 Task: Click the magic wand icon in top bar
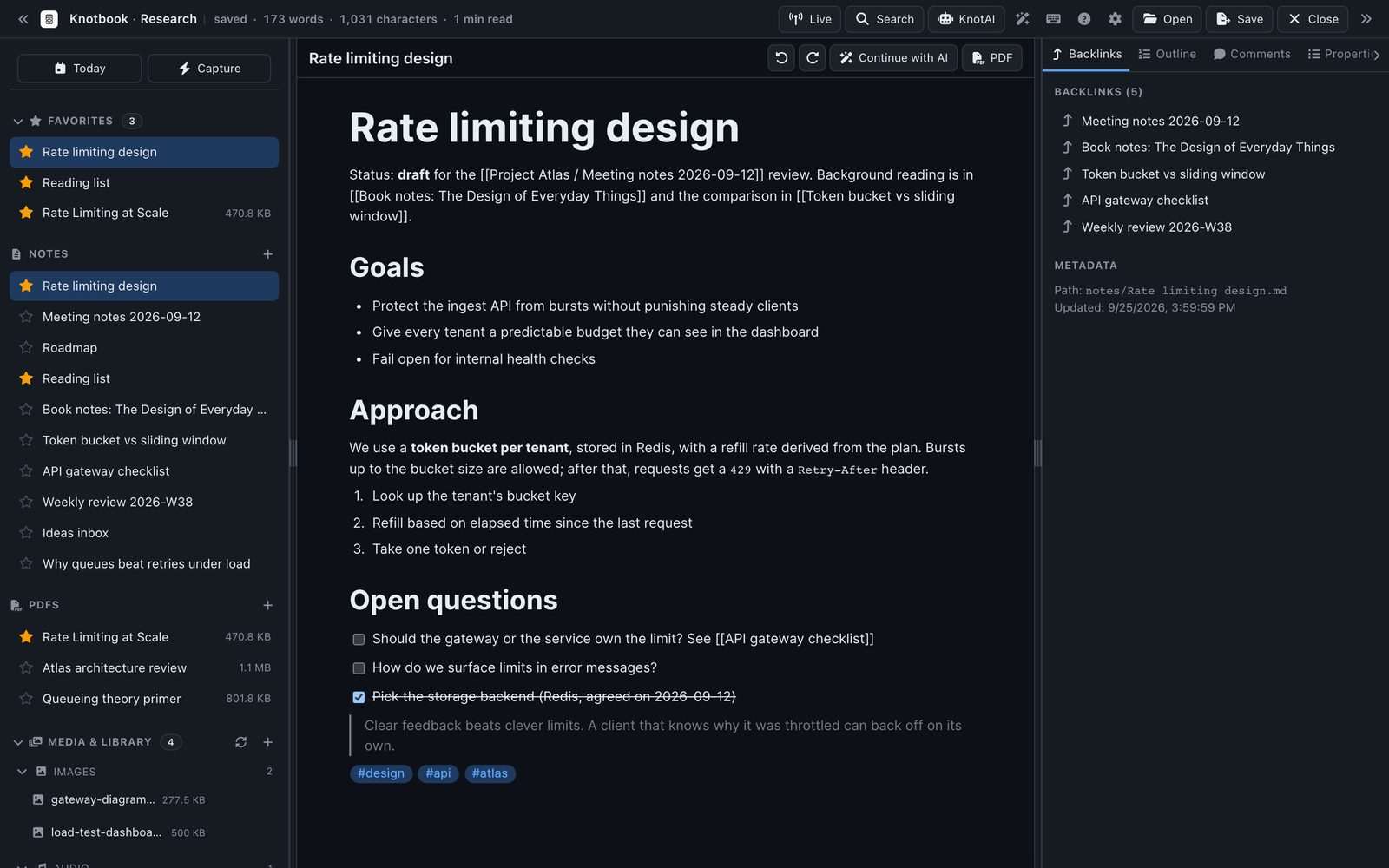click(x=1023, y=19)
